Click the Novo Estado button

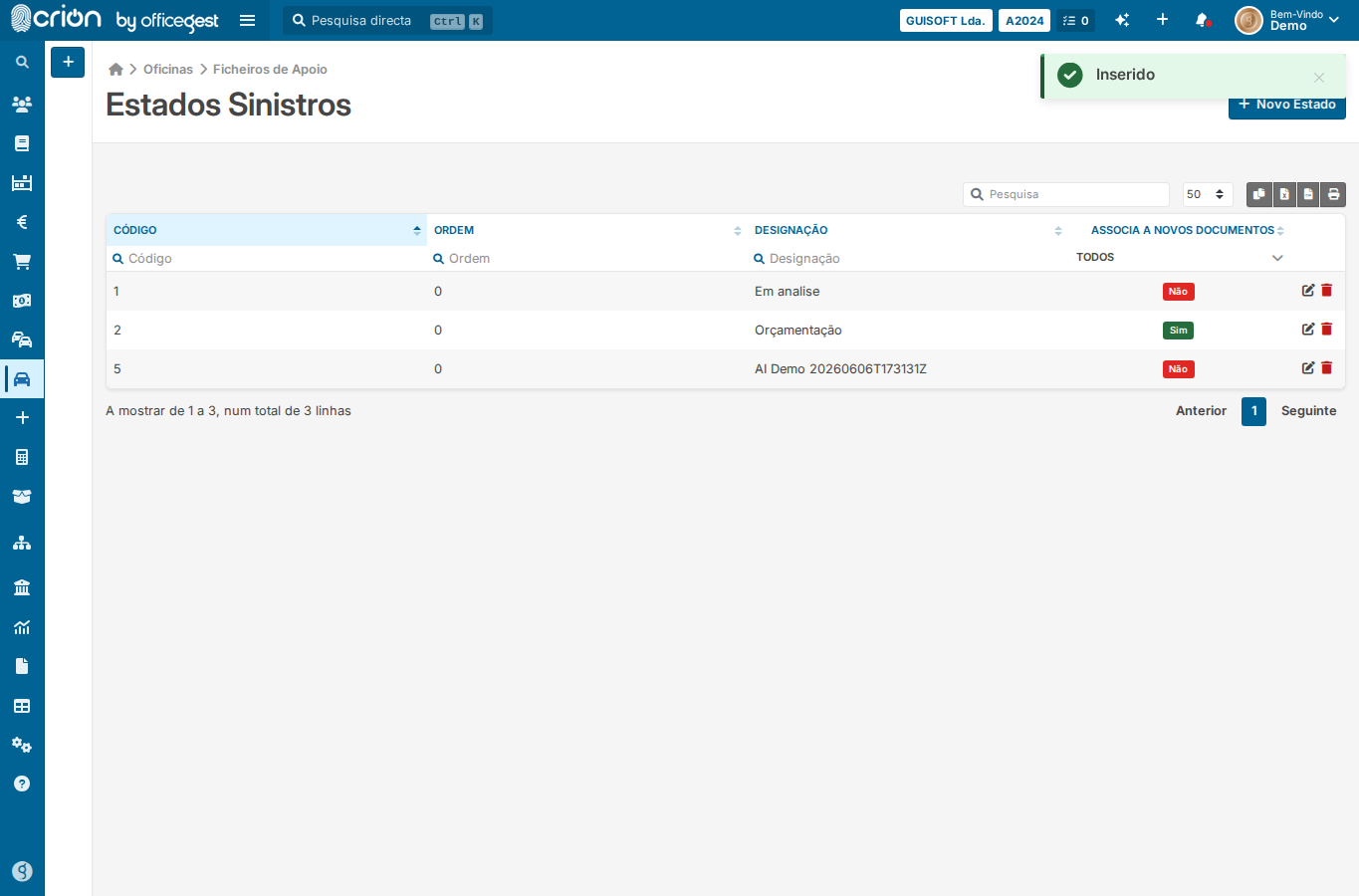tap(1287, 106)
